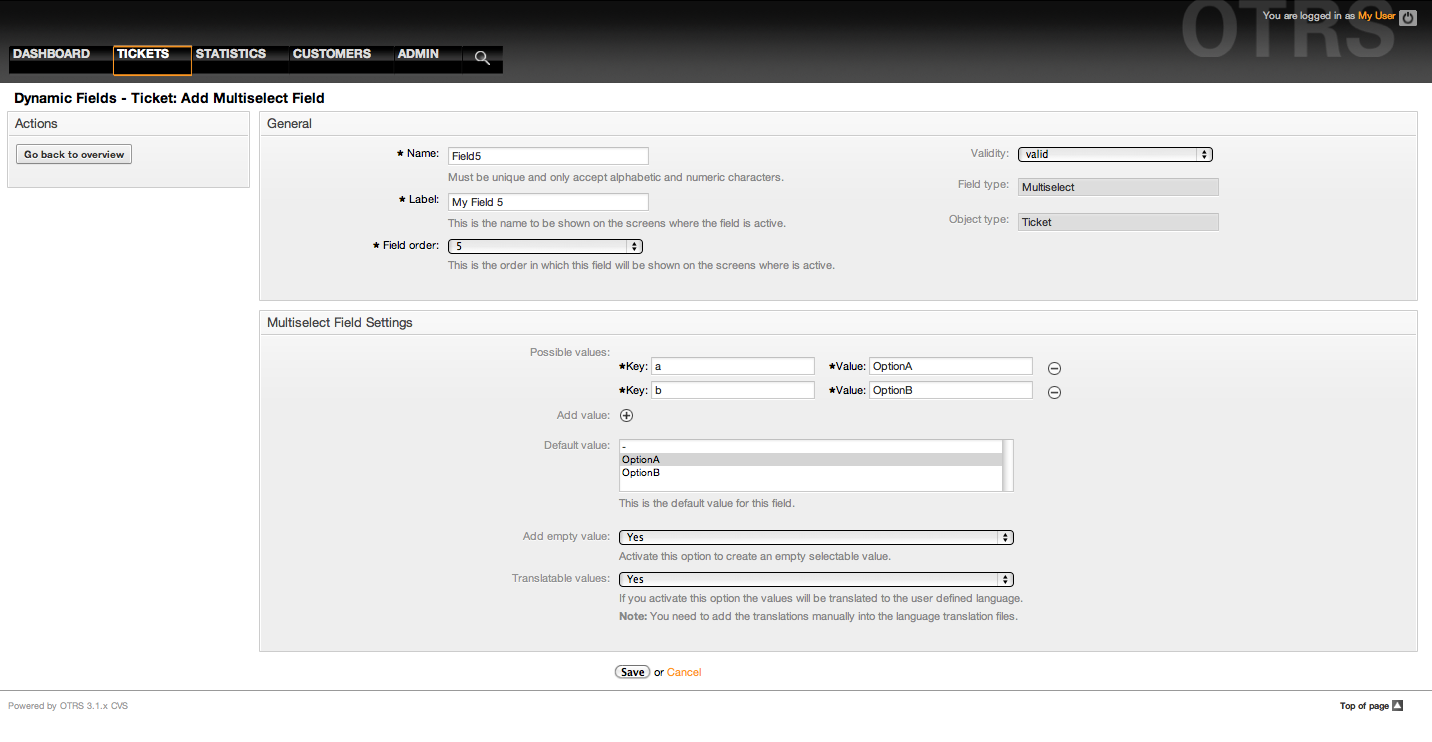Click the logout power icon
Screen dimensions: 1432x742
1408,17
